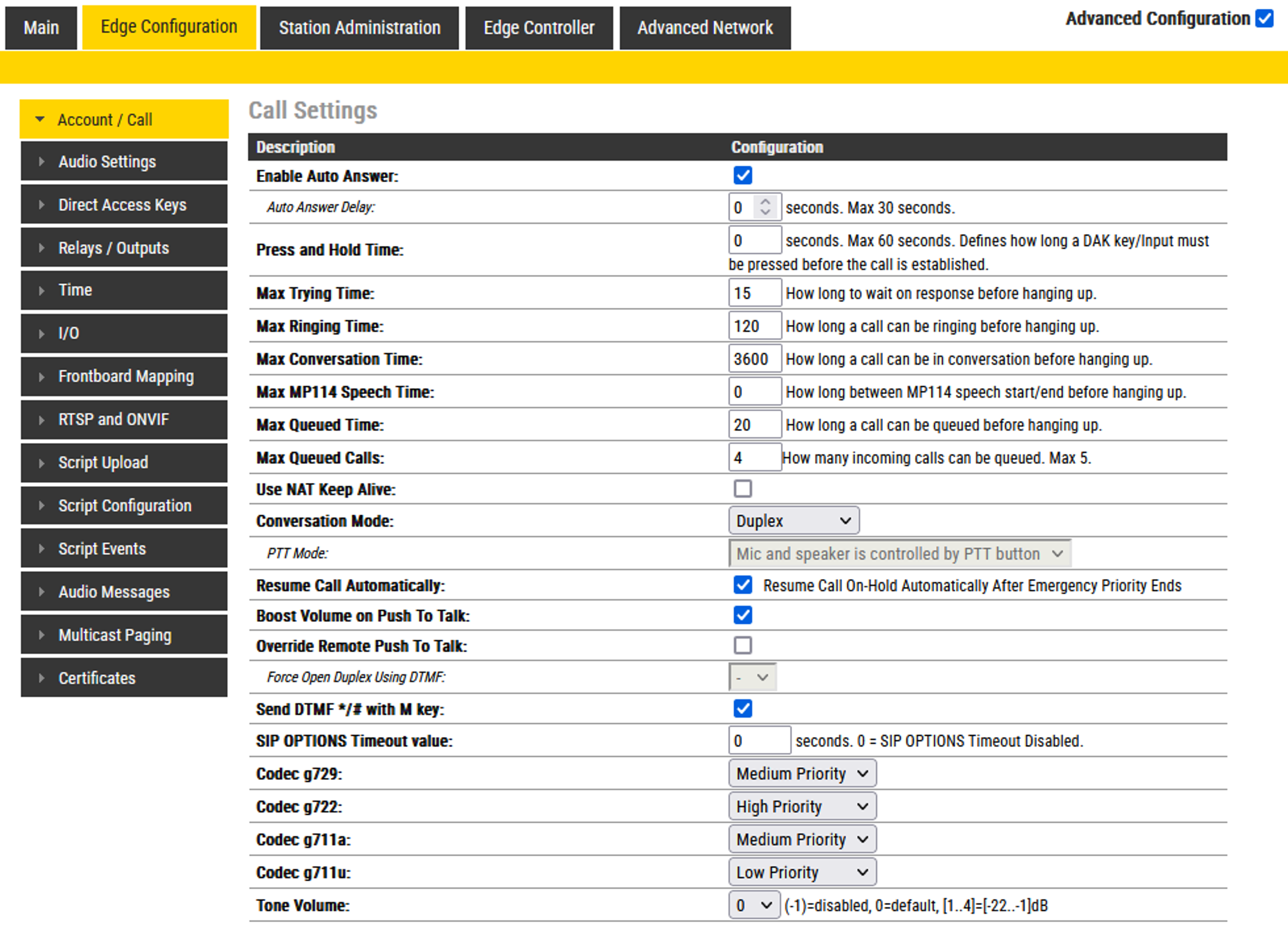Uncheck Enable Auto Answer checkbox

tap(742, 176)
